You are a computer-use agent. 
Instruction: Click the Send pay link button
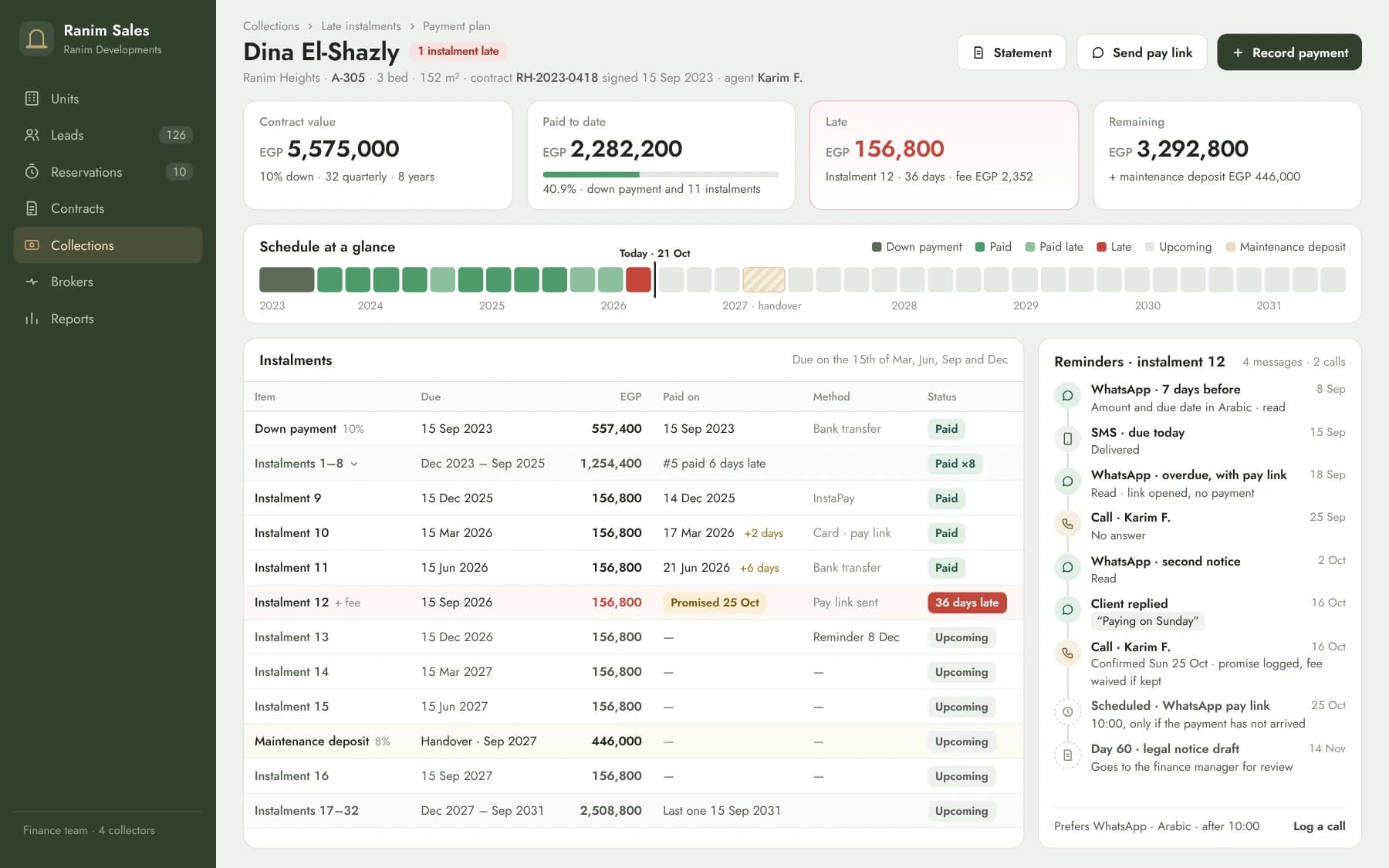pos(1141,52)
